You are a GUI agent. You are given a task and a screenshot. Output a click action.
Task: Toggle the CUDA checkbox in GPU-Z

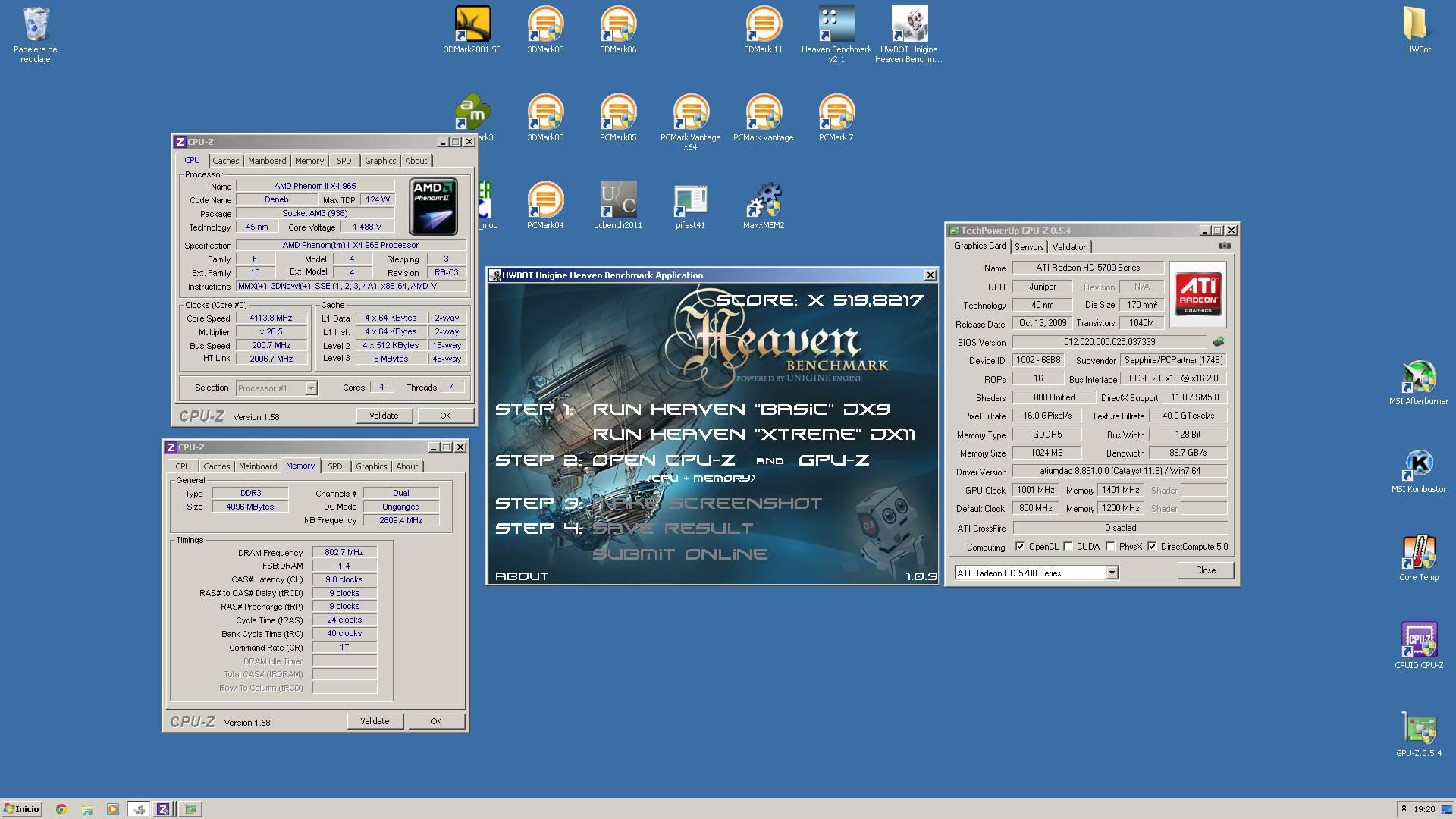click(x=1068, y=547)
